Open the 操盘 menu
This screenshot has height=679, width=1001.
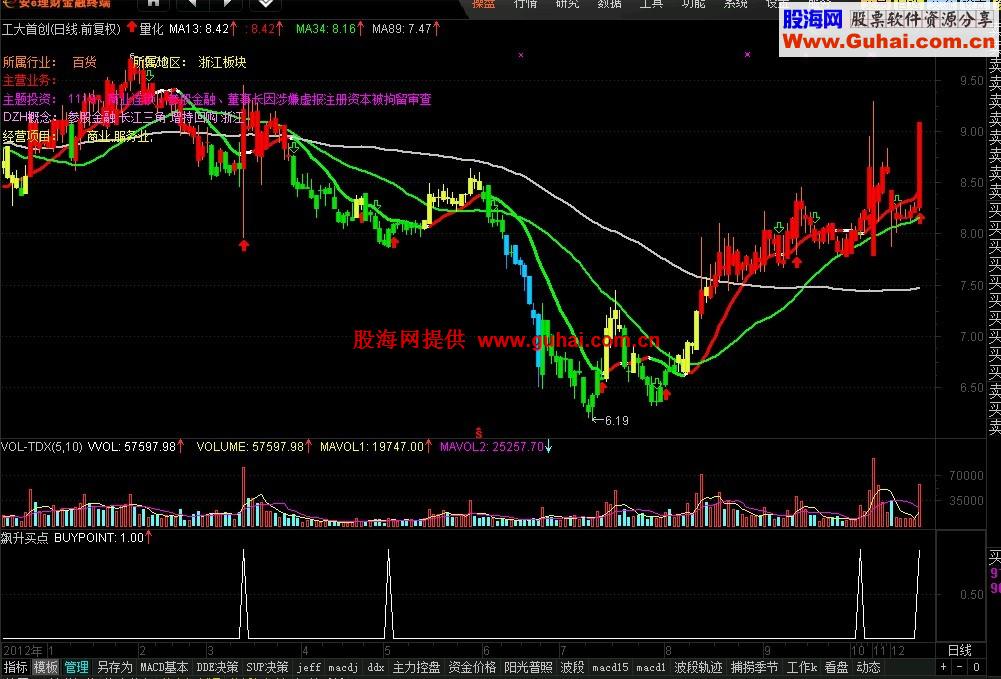pos(483,4)
